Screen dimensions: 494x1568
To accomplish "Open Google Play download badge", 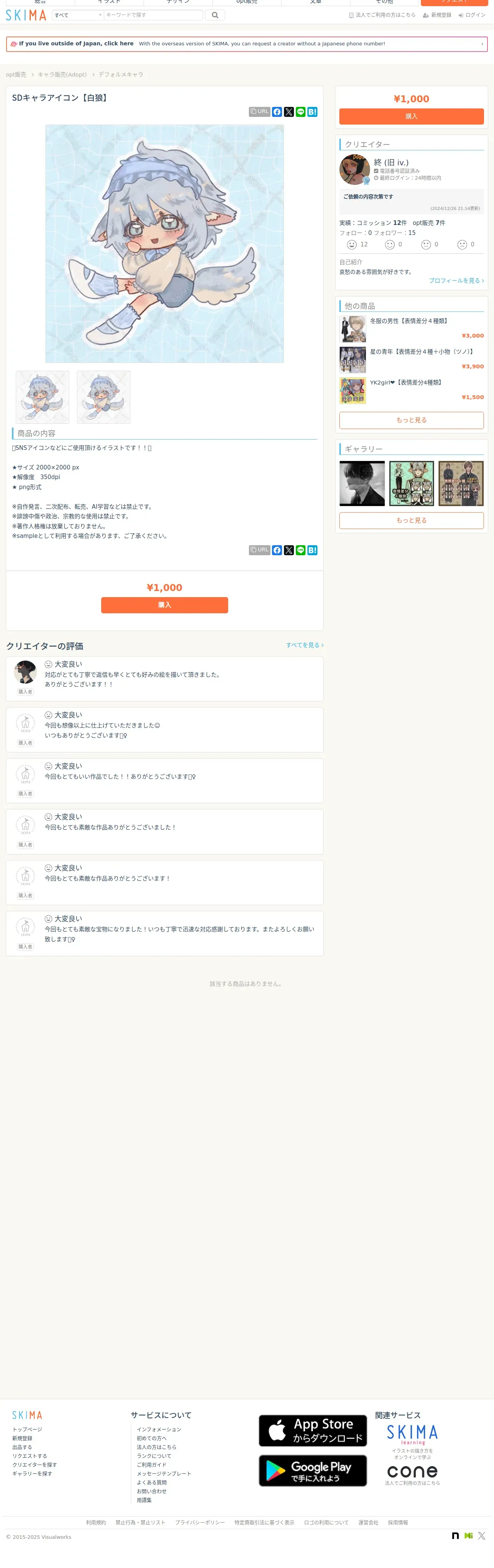I will [x=313, y=1471].
